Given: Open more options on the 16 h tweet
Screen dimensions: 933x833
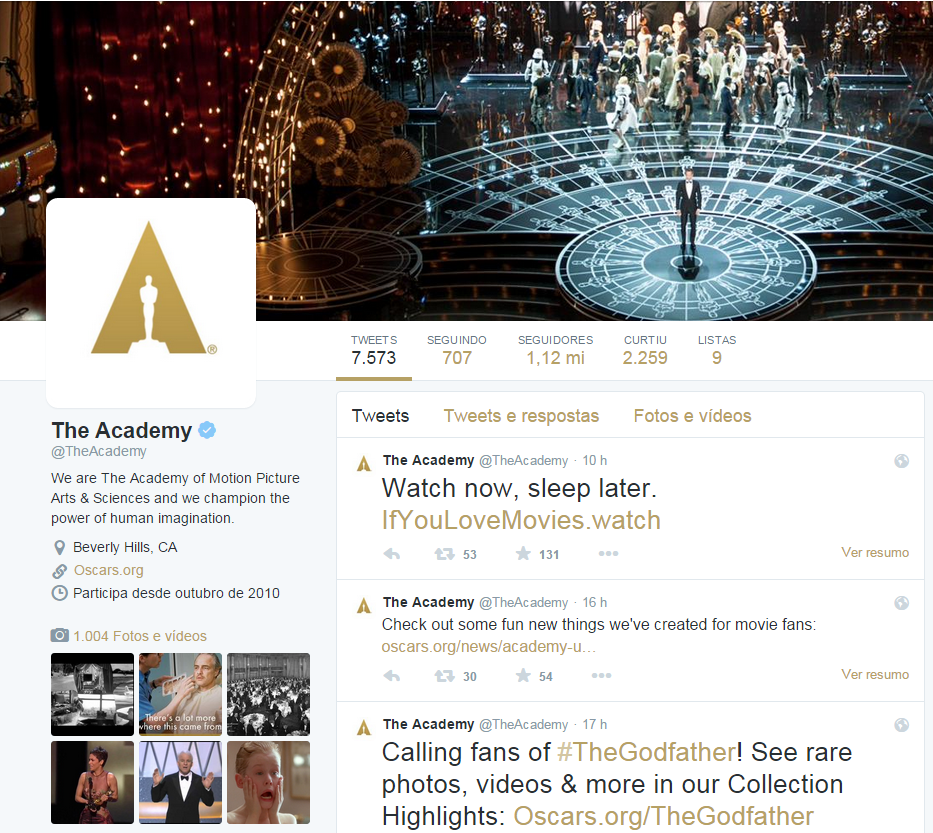Looking at the screenshot, I should coord(602,675).
